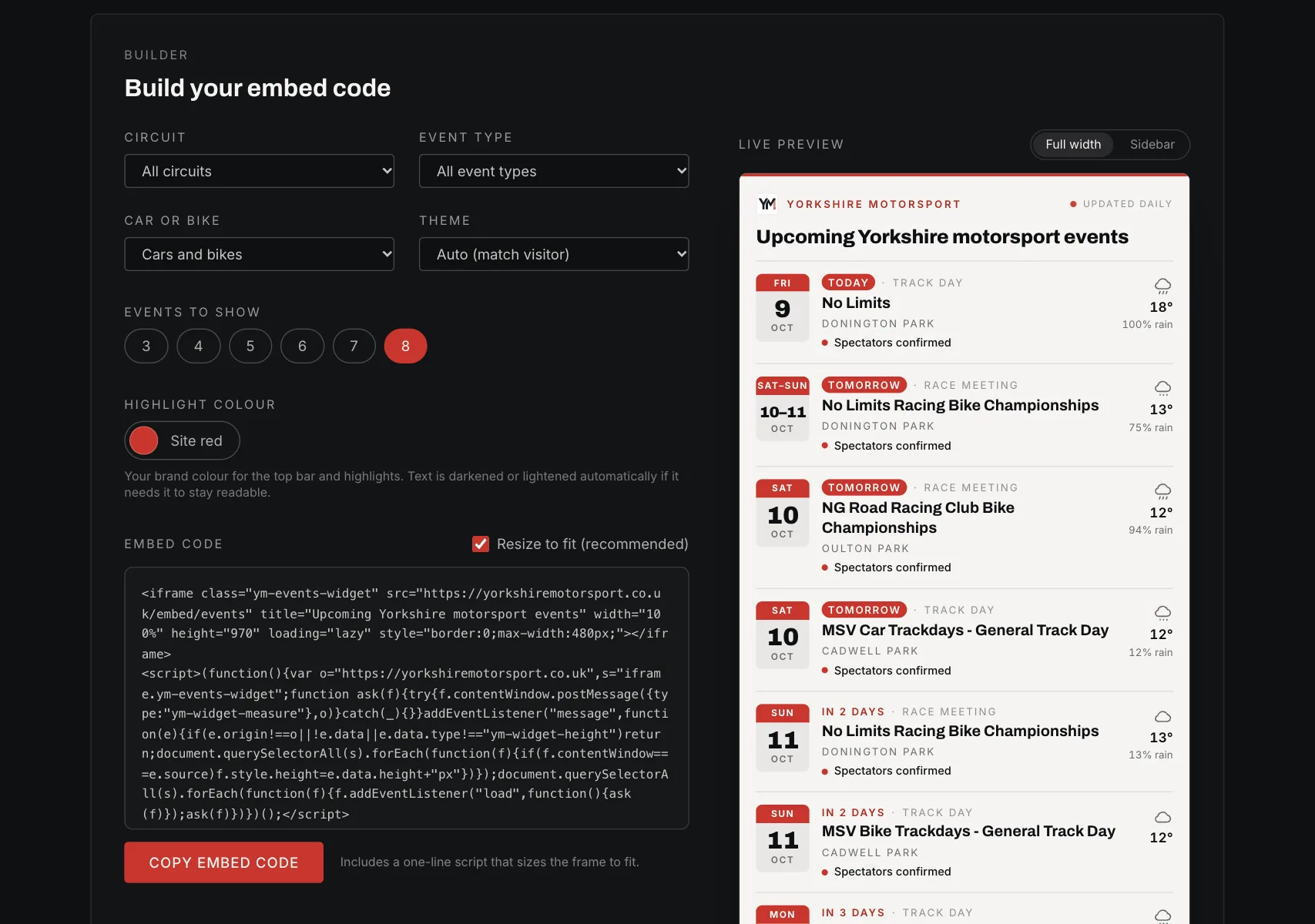Click weather icon beside NG Road Racing Club

[x=1162, y=491]
